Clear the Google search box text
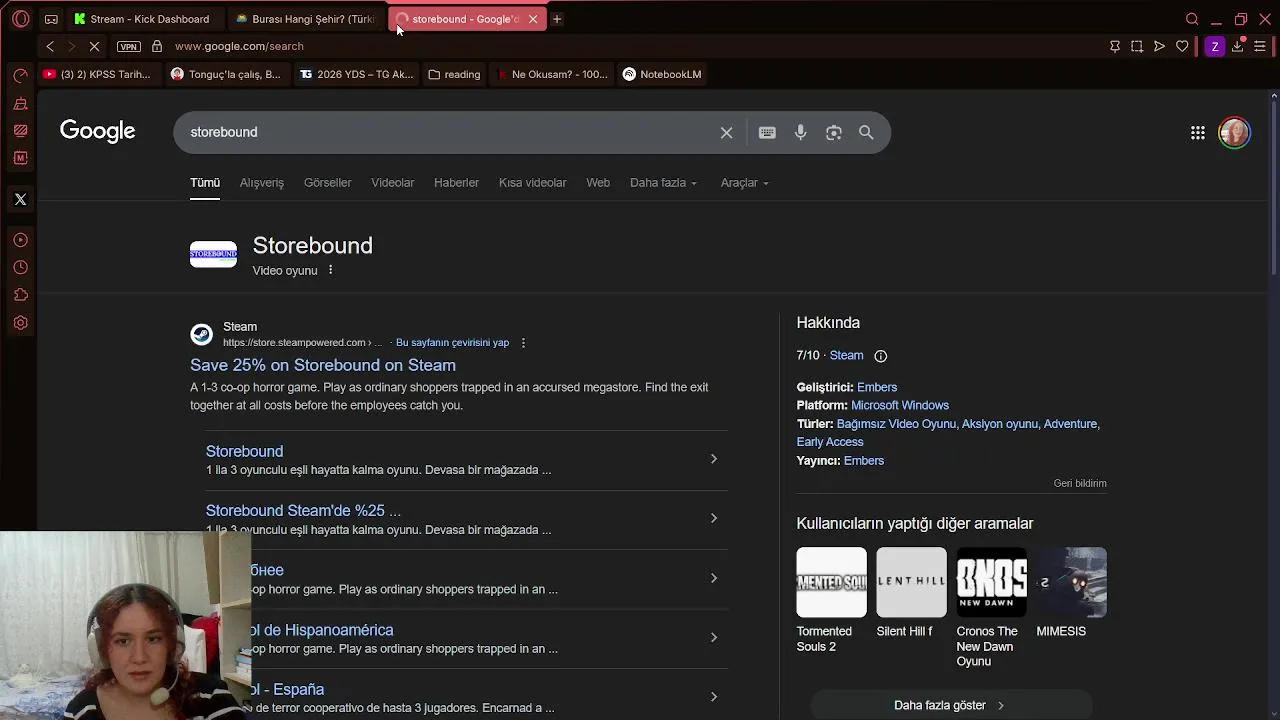1280x720 pixels. [727, 133]
